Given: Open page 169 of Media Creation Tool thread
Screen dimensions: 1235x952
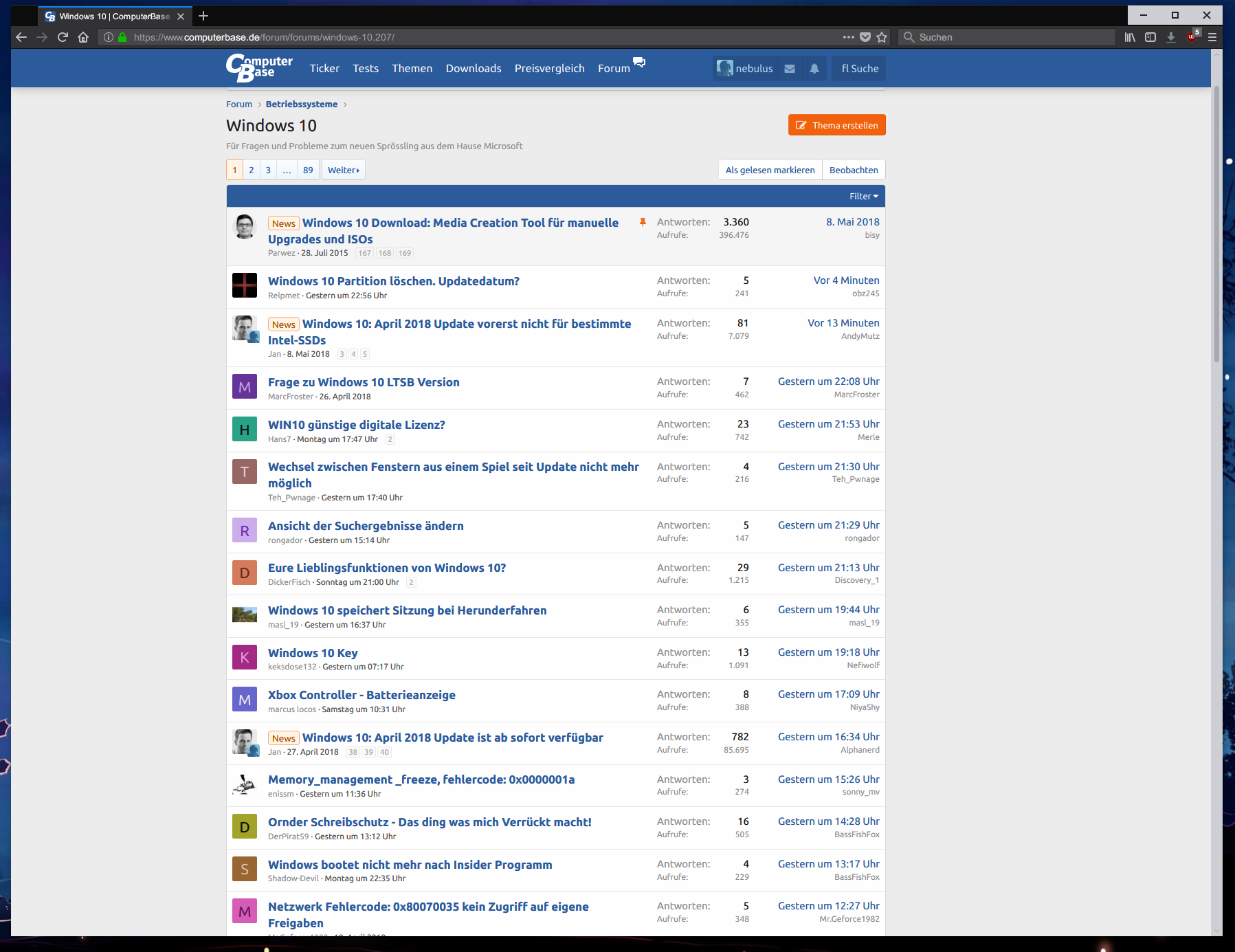Looking at the screenshot, I should pyautogui.click(x=405, y=253).
